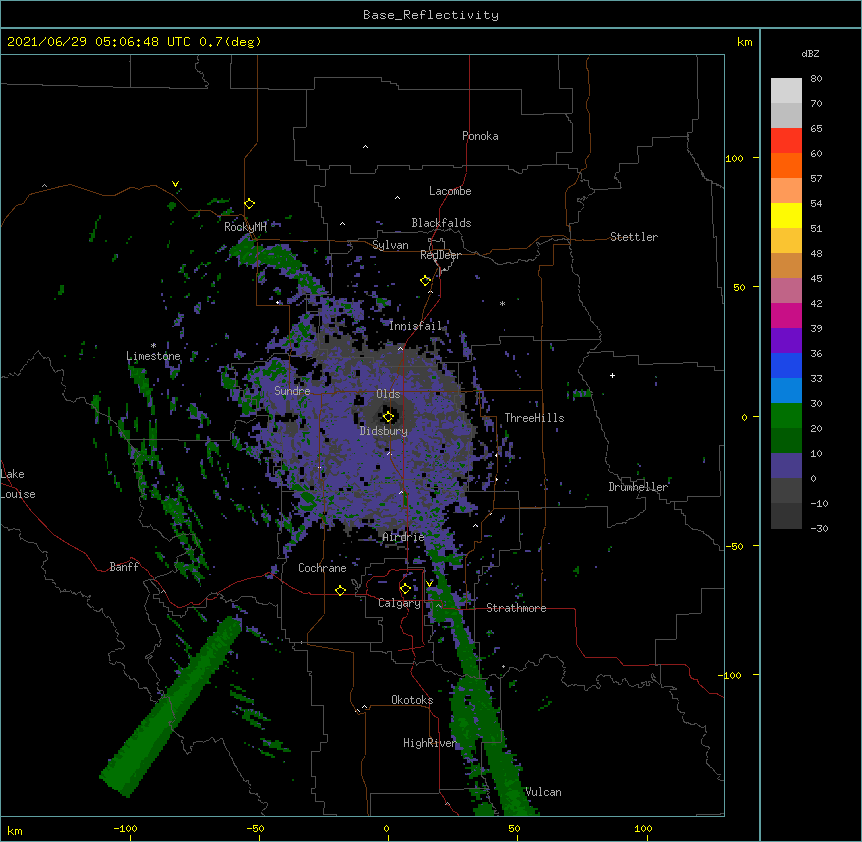Click the yellow marker at Calgary
862x842 pixels.
point(405,589)
